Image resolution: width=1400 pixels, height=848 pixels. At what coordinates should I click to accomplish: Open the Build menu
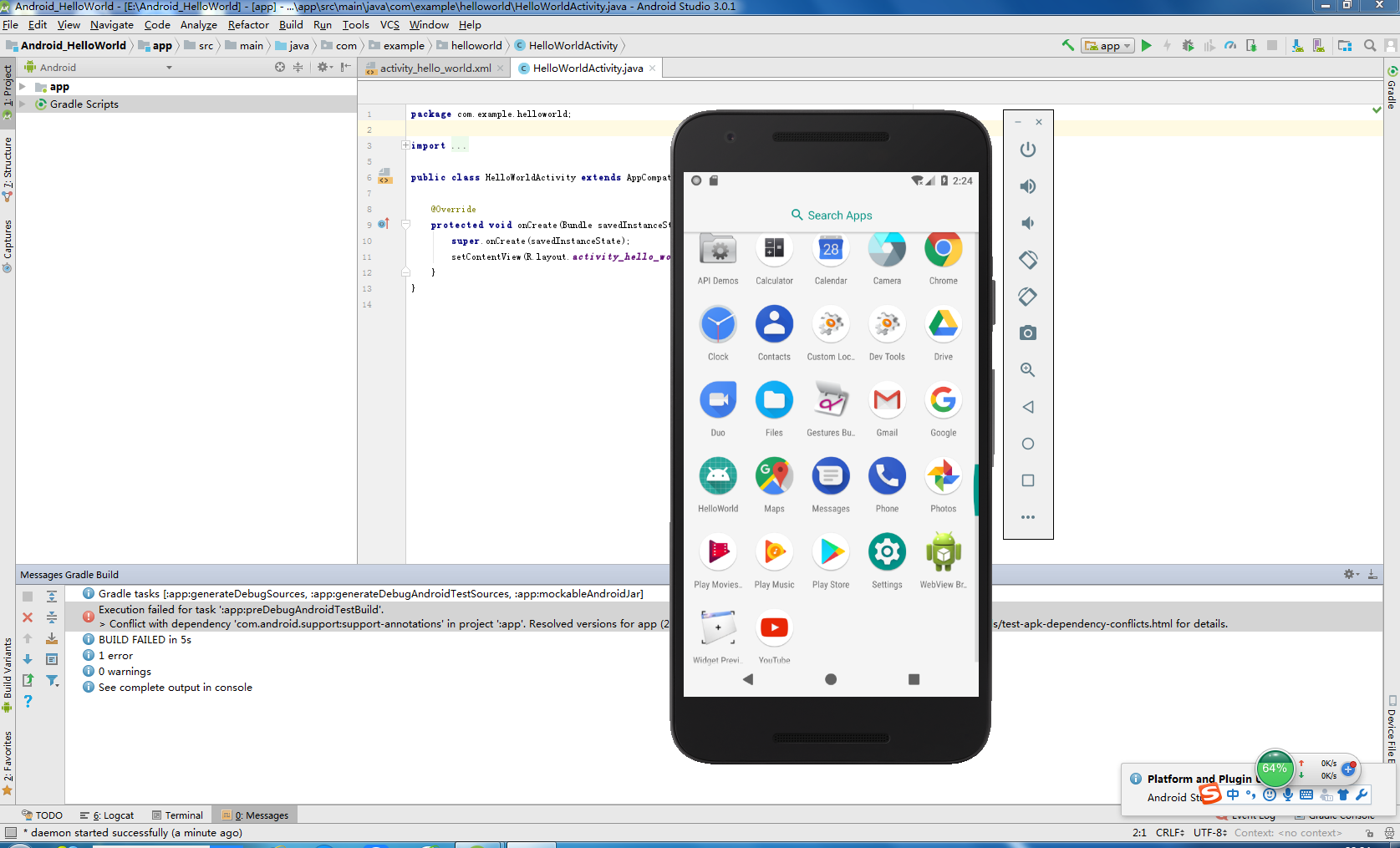(x=291, y=25)
